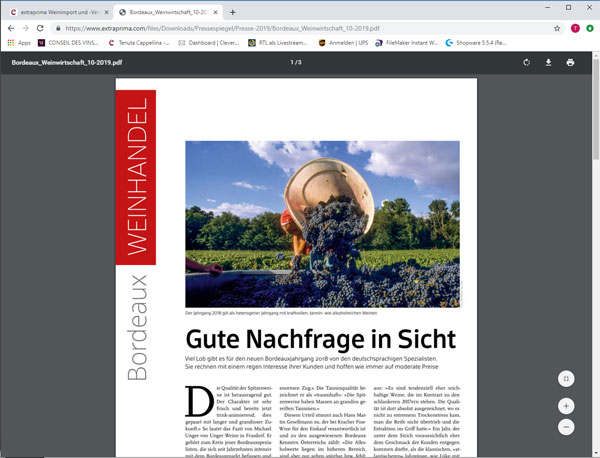Download the PDF file

click(548, 62)
